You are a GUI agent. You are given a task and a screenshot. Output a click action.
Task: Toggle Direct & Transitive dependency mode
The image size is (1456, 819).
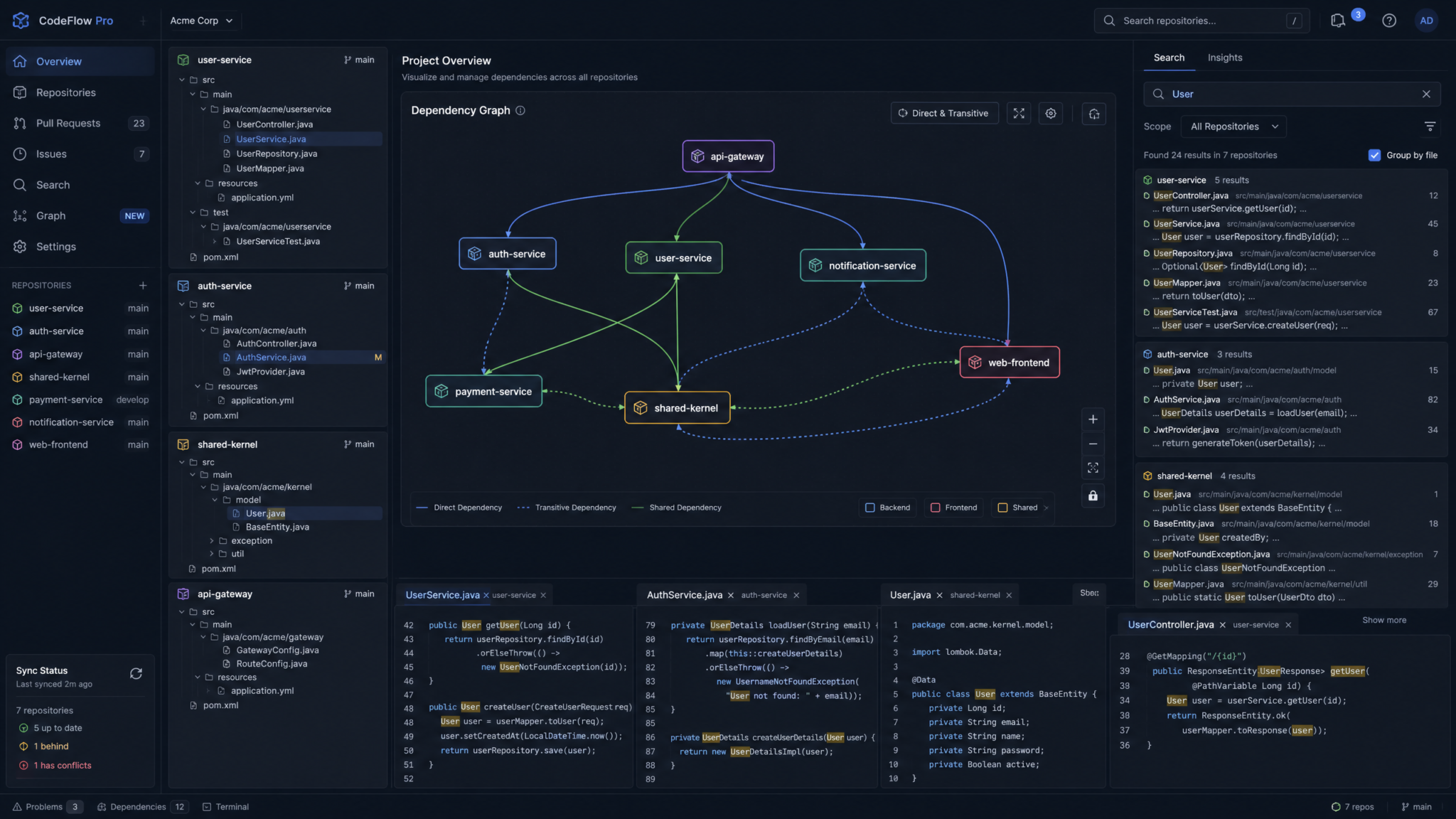click(x=944, y=113)
